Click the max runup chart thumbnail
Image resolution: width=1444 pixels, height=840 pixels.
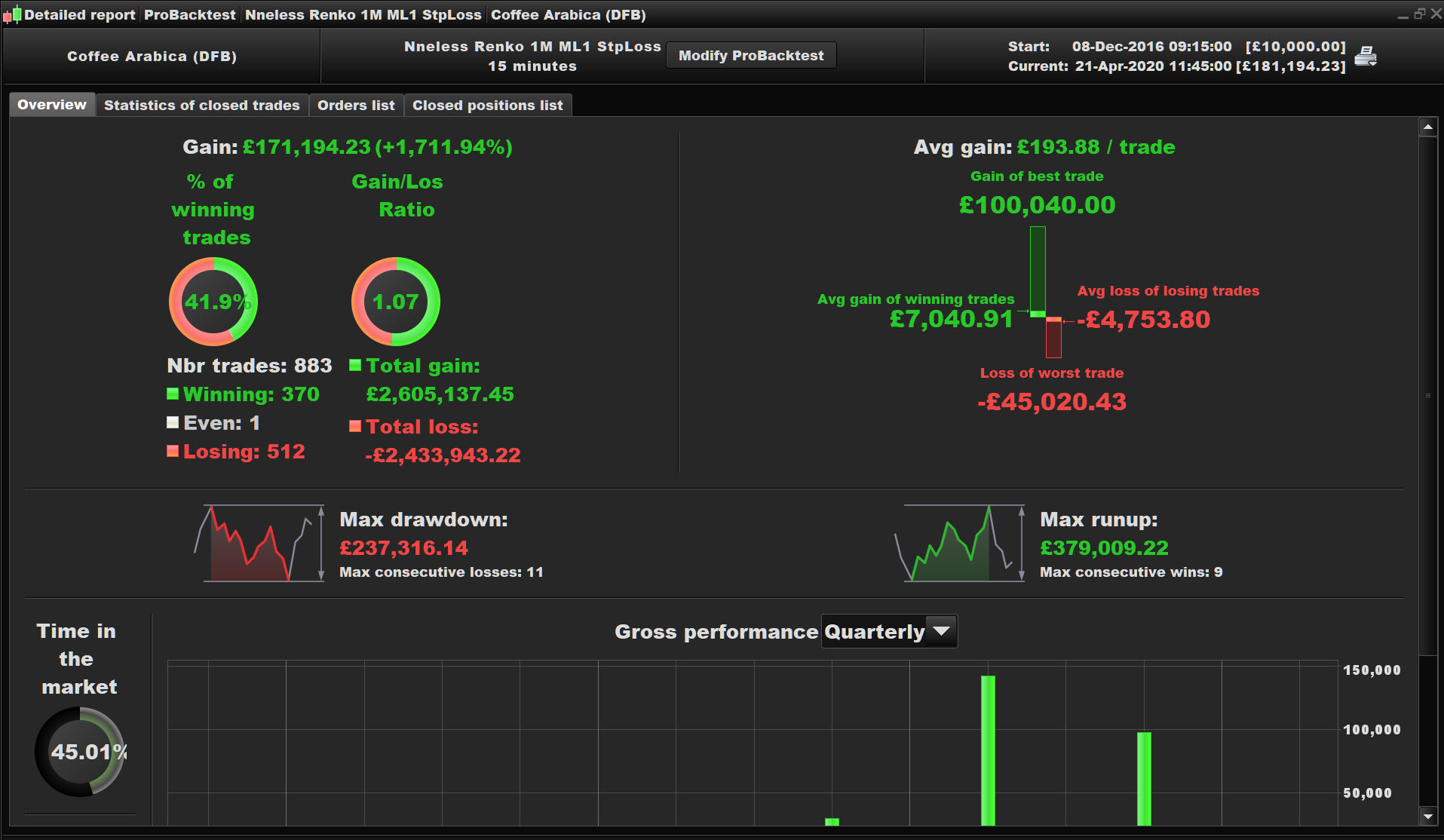pyautogui.click(x=960, y=543)
